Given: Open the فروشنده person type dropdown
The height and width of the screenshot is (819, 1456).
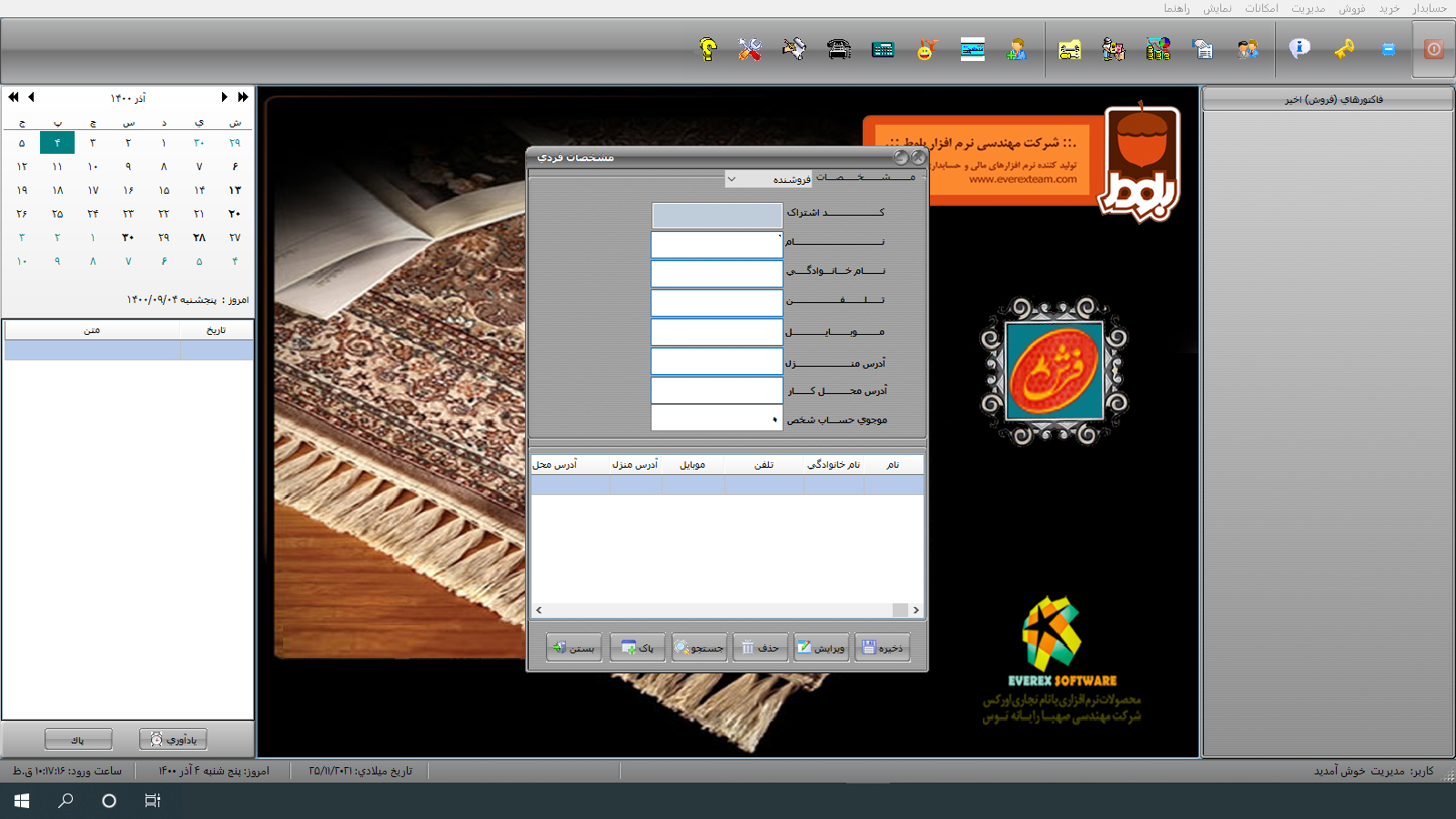Looking at the screenshot, I should click(x=769, y=179).
